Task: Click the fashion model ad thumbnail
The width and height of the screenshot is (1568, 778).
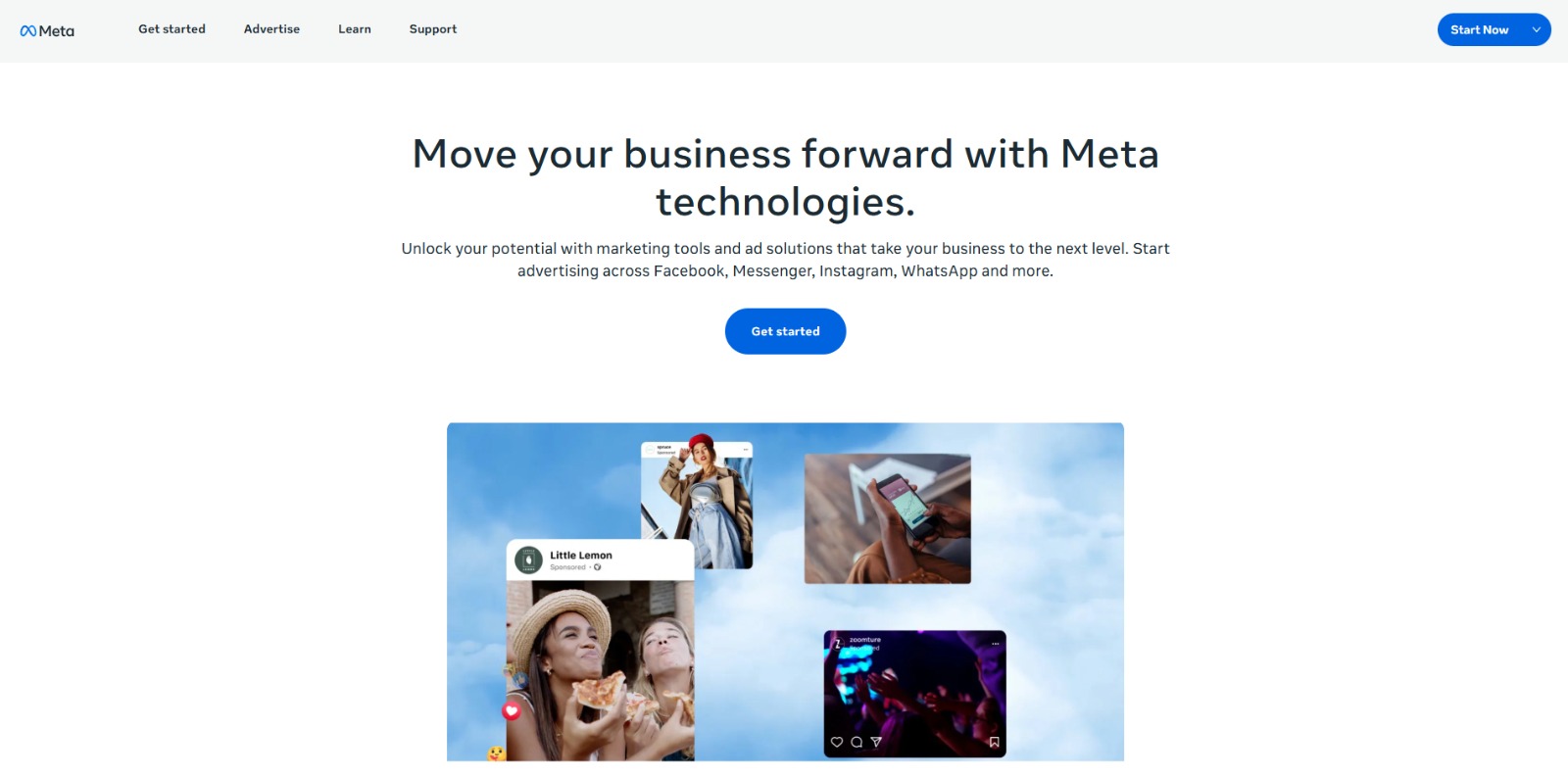Action: coord(697,505)
